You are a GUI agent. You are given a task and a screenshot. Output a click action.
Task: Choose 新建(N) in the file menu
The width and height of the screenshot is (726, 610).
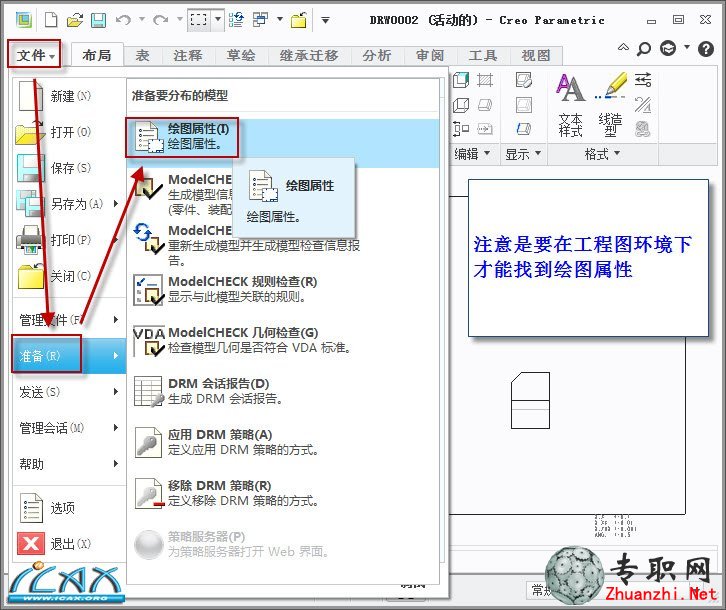pos(69,96)
